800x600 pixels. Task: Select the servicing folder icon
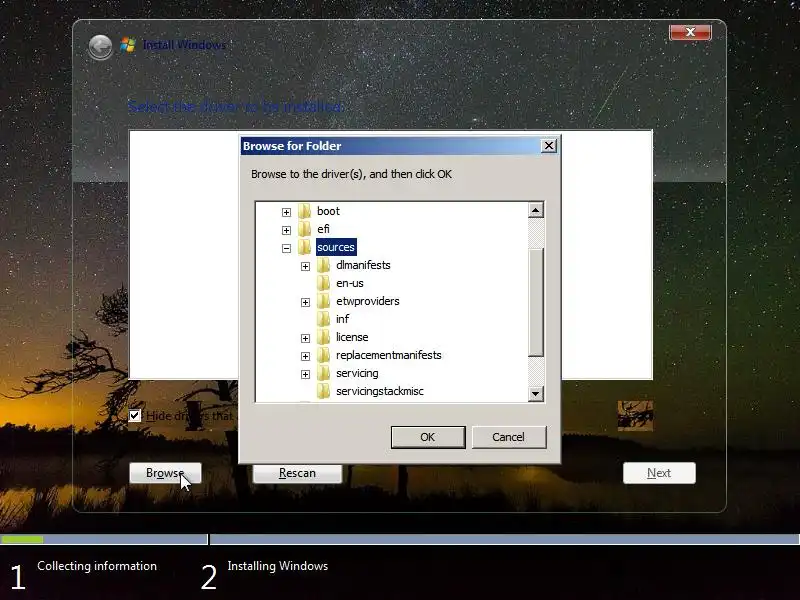click(323, 373)
